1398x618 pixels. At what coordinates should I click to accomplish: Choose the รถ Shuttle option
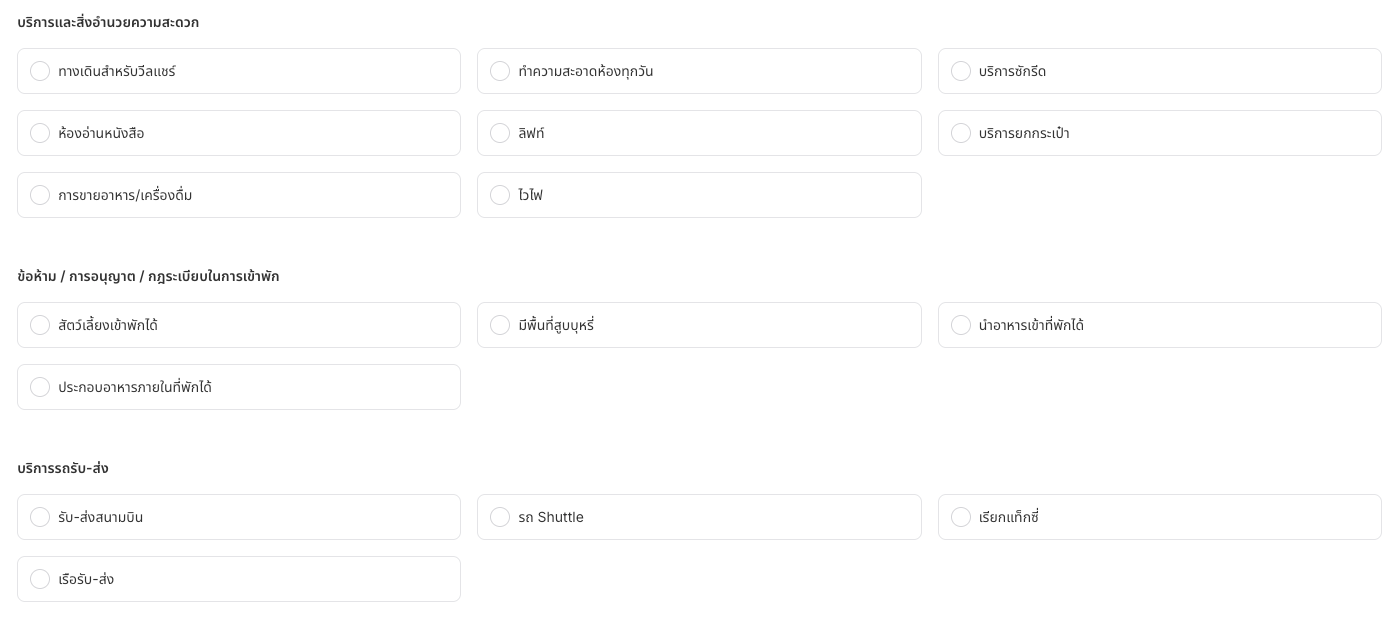click(500, 517)
